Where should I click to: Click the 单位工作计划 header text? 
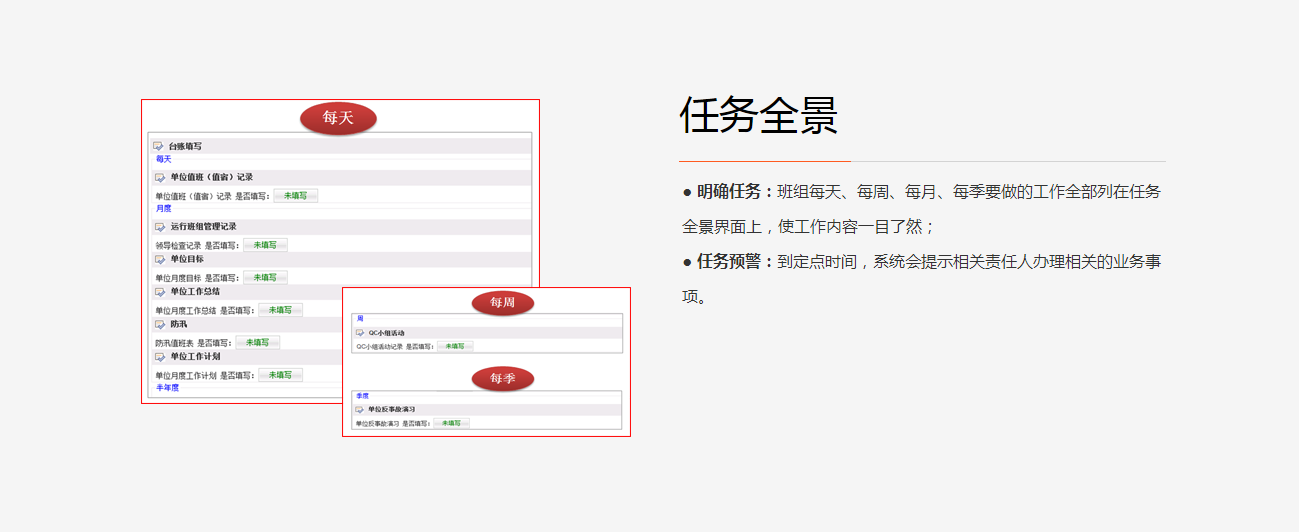195,357
